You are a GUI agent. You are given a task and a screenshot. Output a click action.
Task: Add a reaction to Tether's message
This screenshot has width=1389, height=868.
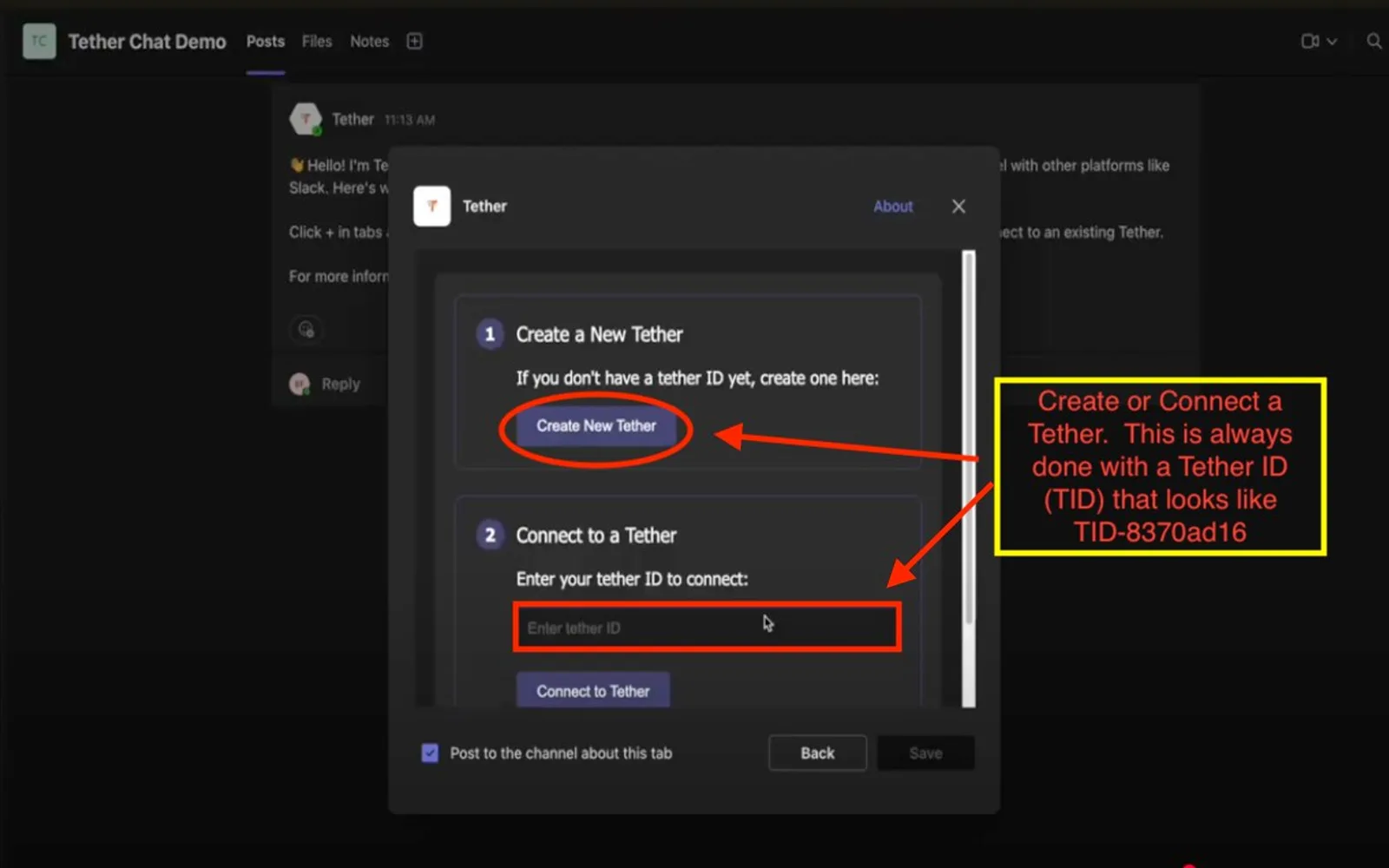coord(306,329)
